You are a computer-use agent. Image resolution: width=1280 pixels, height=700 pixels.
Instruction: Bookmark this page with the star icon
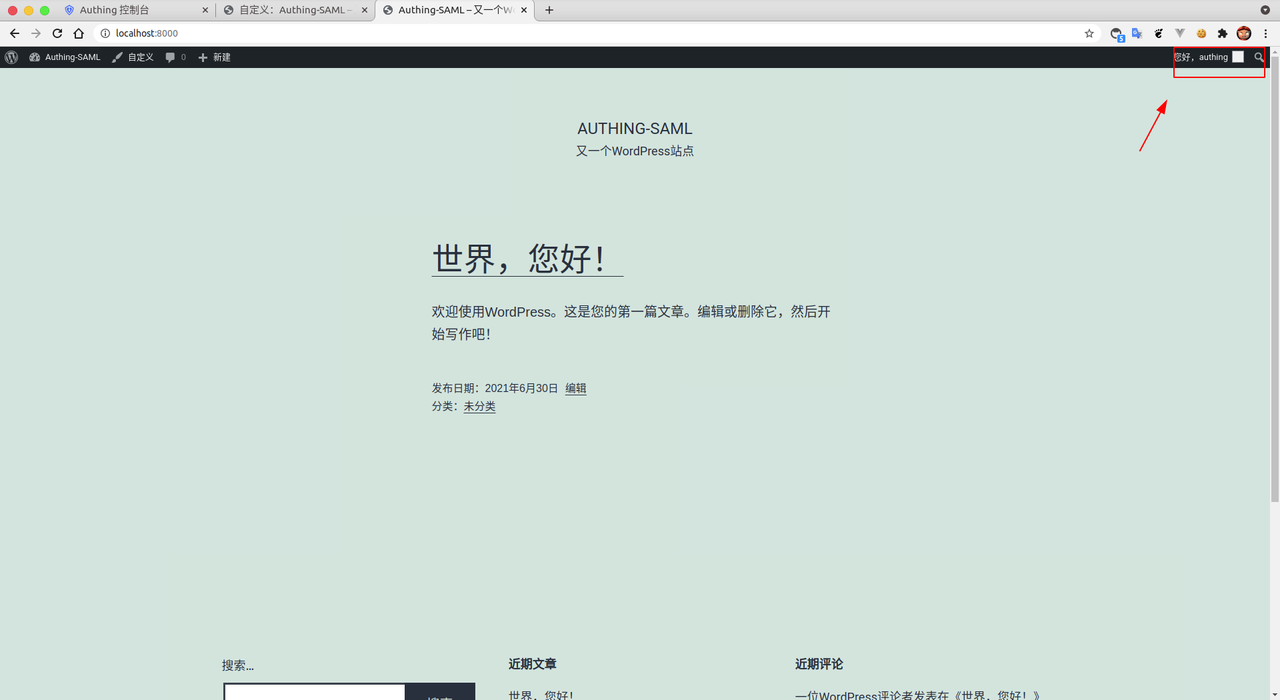1089,33
